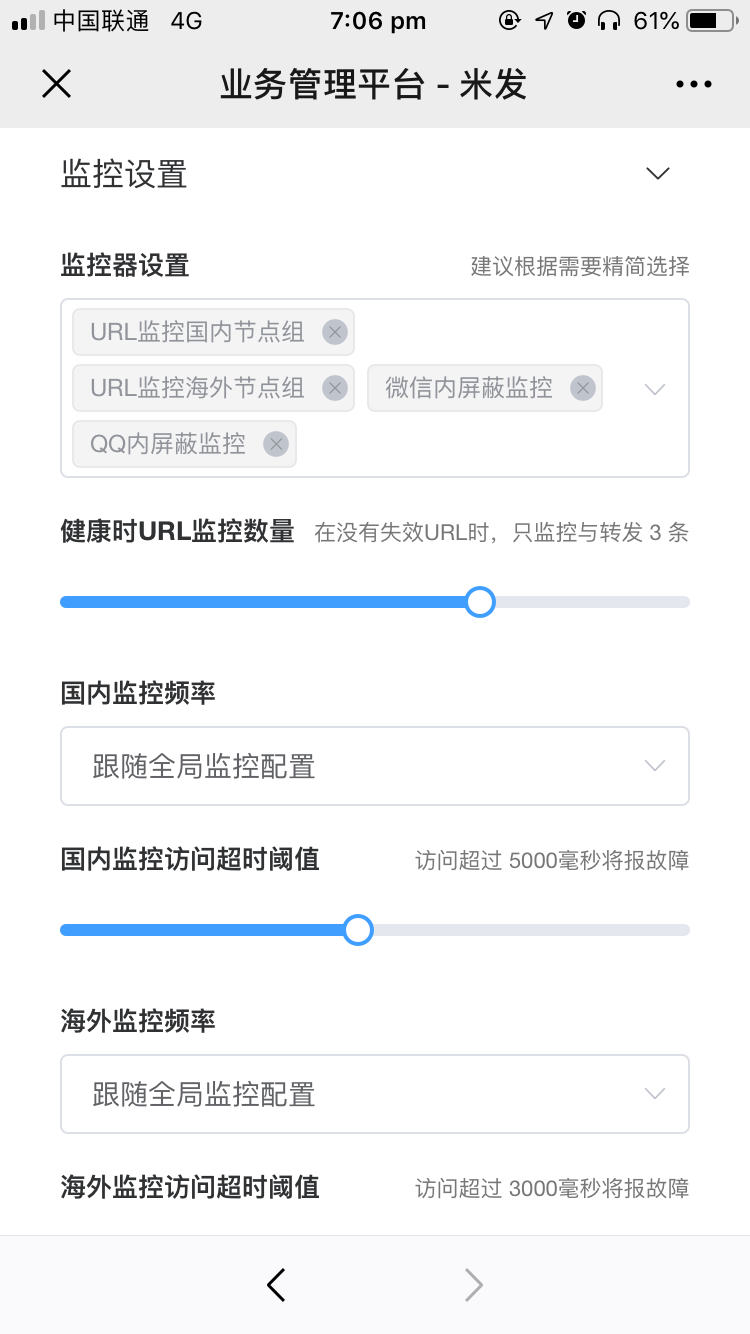This screenshot has height=1334, width=750.
Task: Remove the URL监控海外节点组 monitor tag
Action: click(335, 388)
